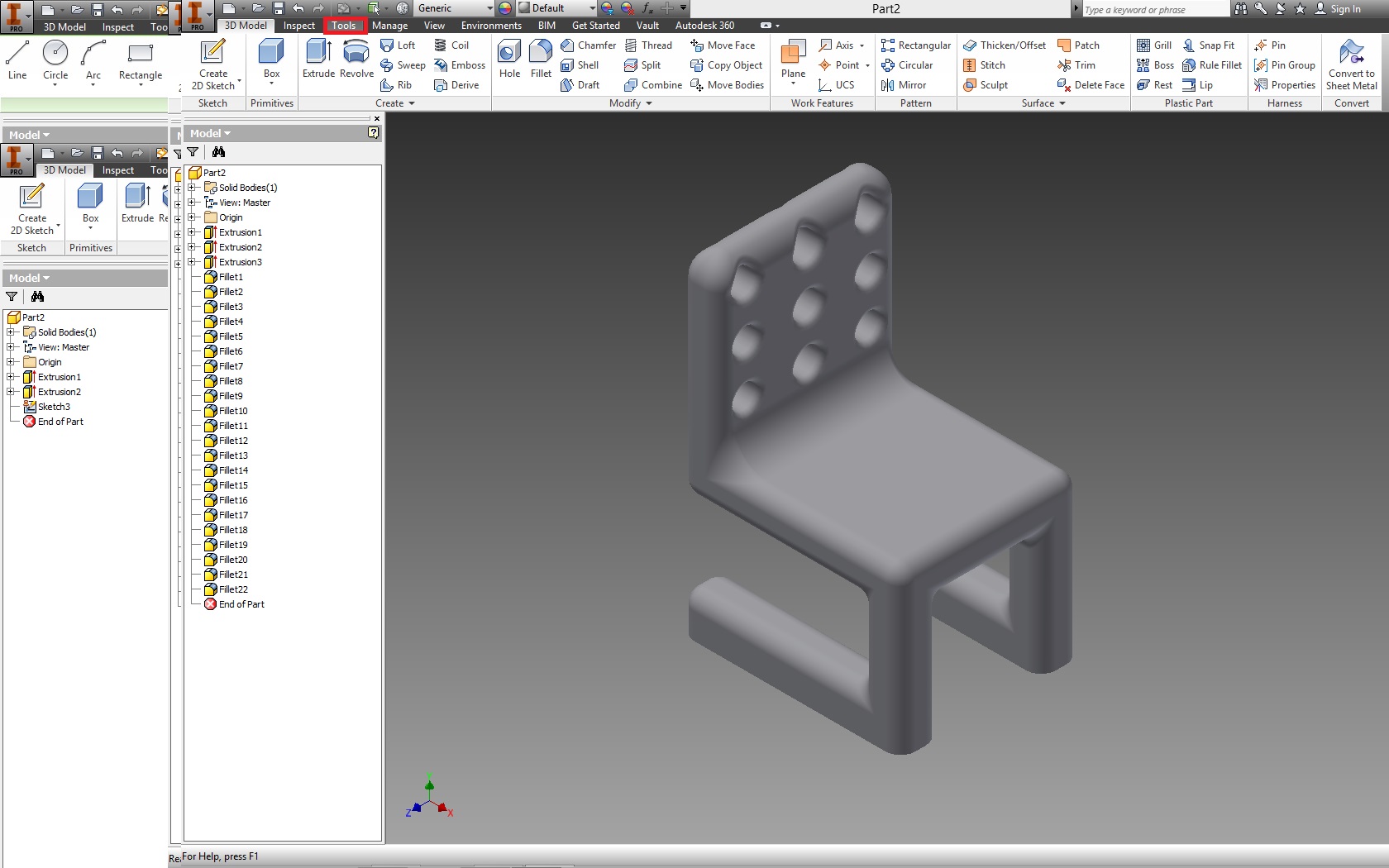
Task: Click the Loft tool
Action: point(398,45)
